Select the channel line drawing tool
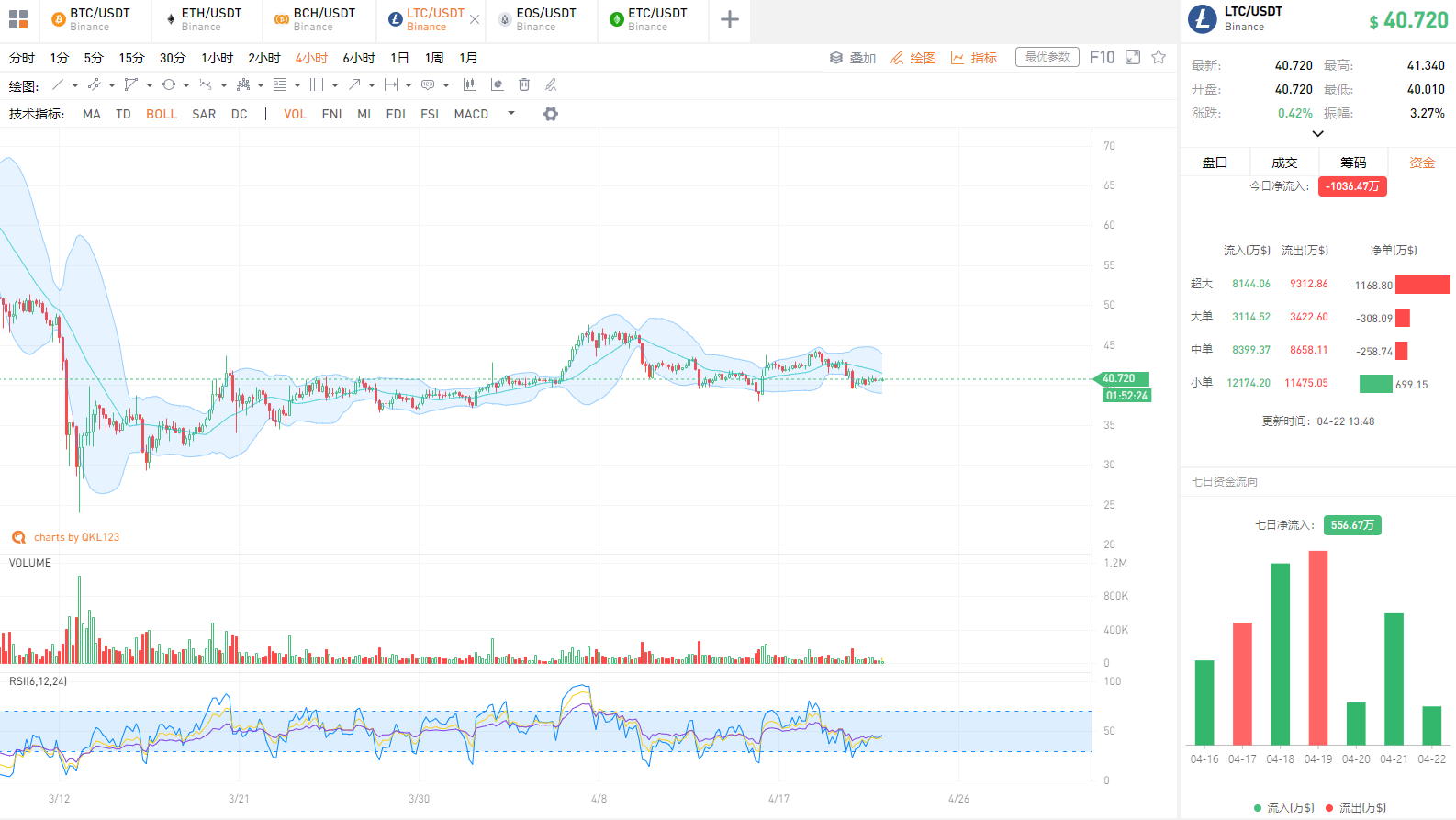The image size is (1456, 820). click(x=94, y=84)
